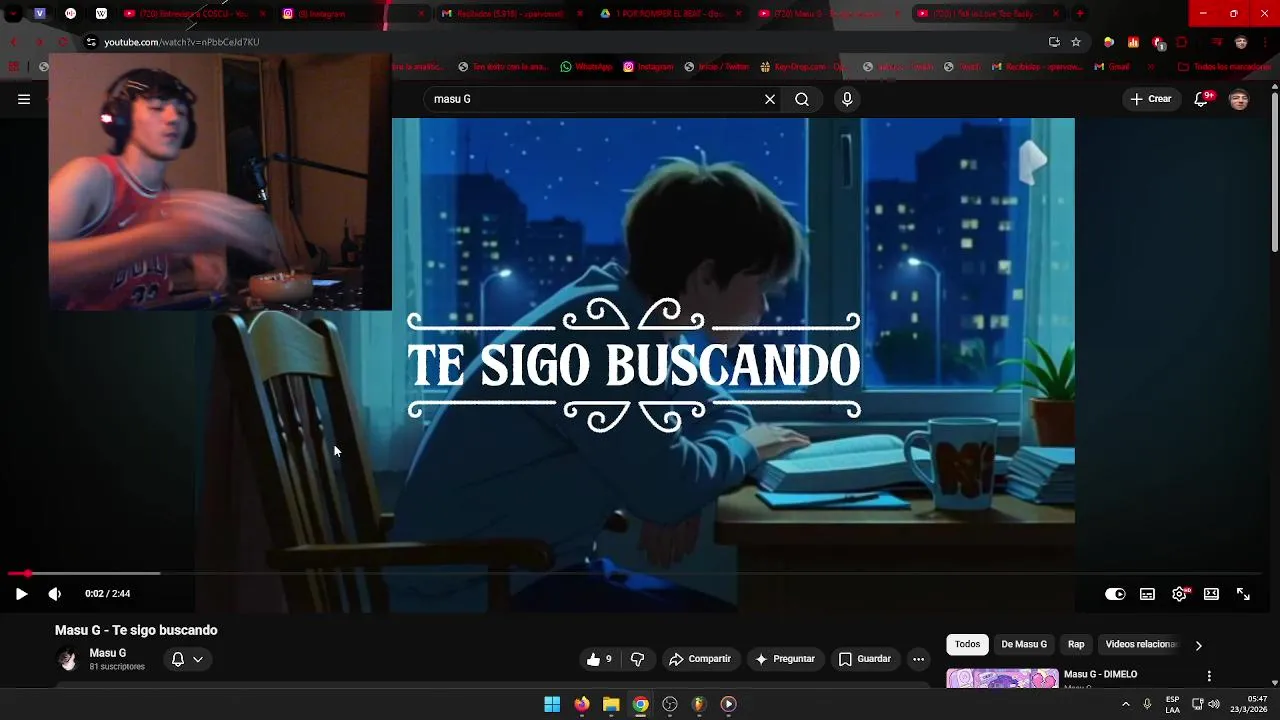
Task: Select the De Masu G filter chip
Action: pos(1024,645)
